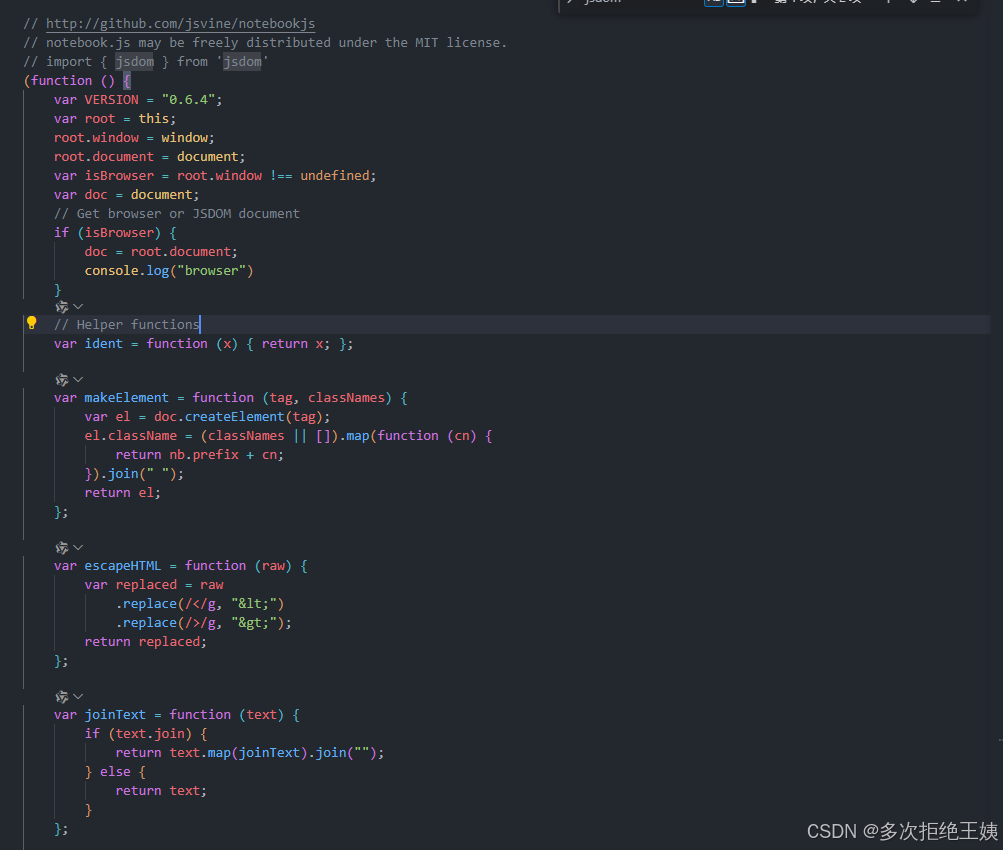The height and width of the screenshot is (850, 1003).
Task: Click the "// import { jsdom } from 'jsdom'" comment line
Action: click(146, 61)
